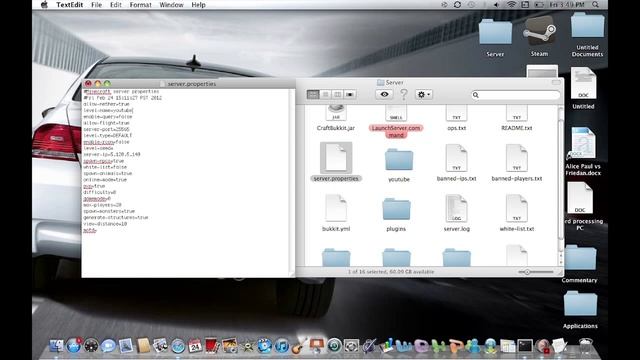Click the Wi-Fi status icon
The height and width of the screenshot is (360, 640).
click(x=511, y=5)
